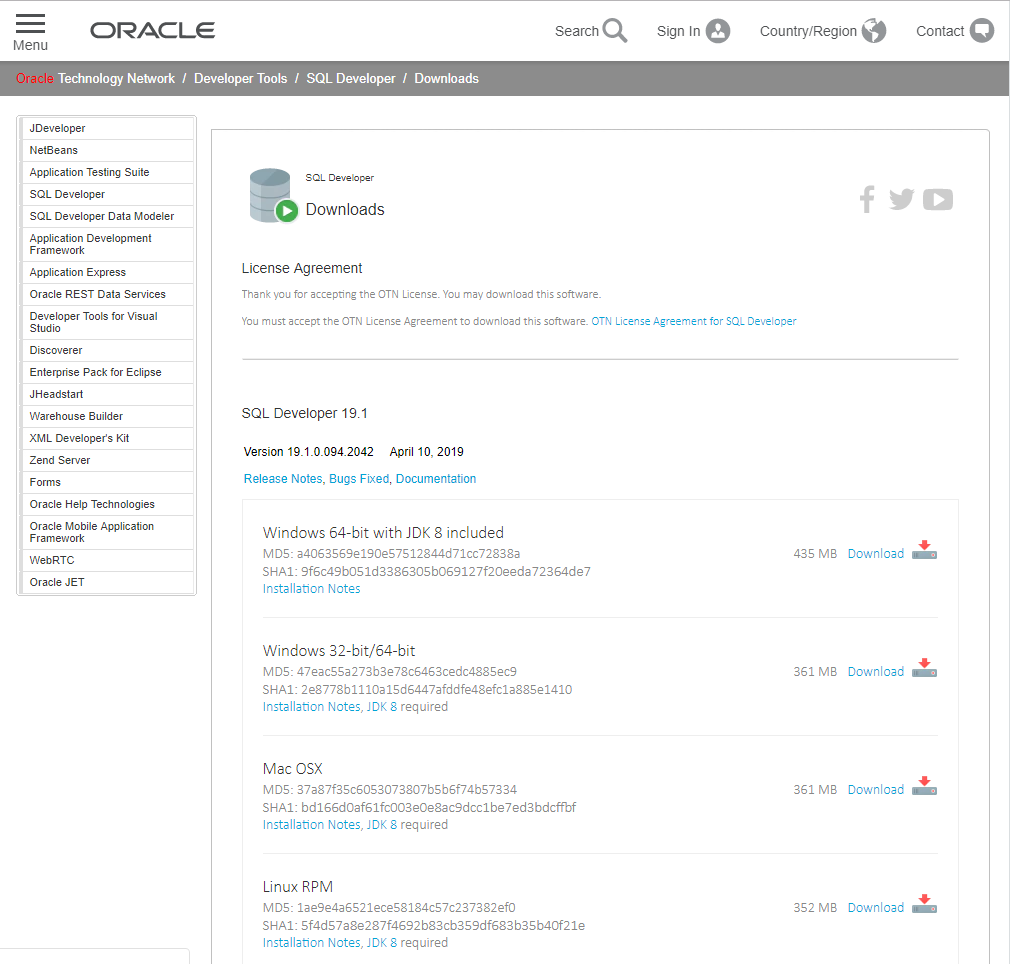The image size is (1010, 964).
Task: Open Installation Notes for Windows 64-bit JDK 8
Action: coord(311,589)
